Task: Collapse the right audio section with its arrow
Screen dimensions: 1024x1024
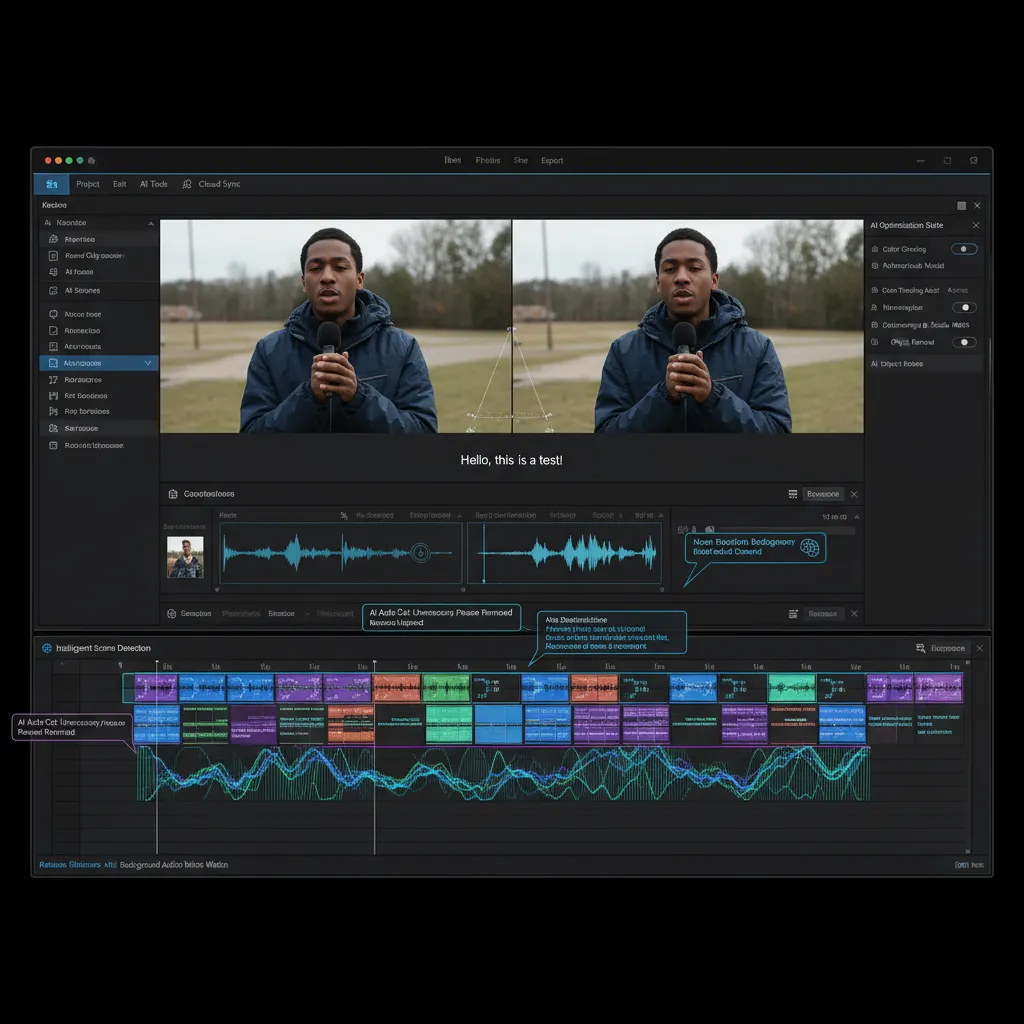Action: pyautogui.click(x=856, y=517)
